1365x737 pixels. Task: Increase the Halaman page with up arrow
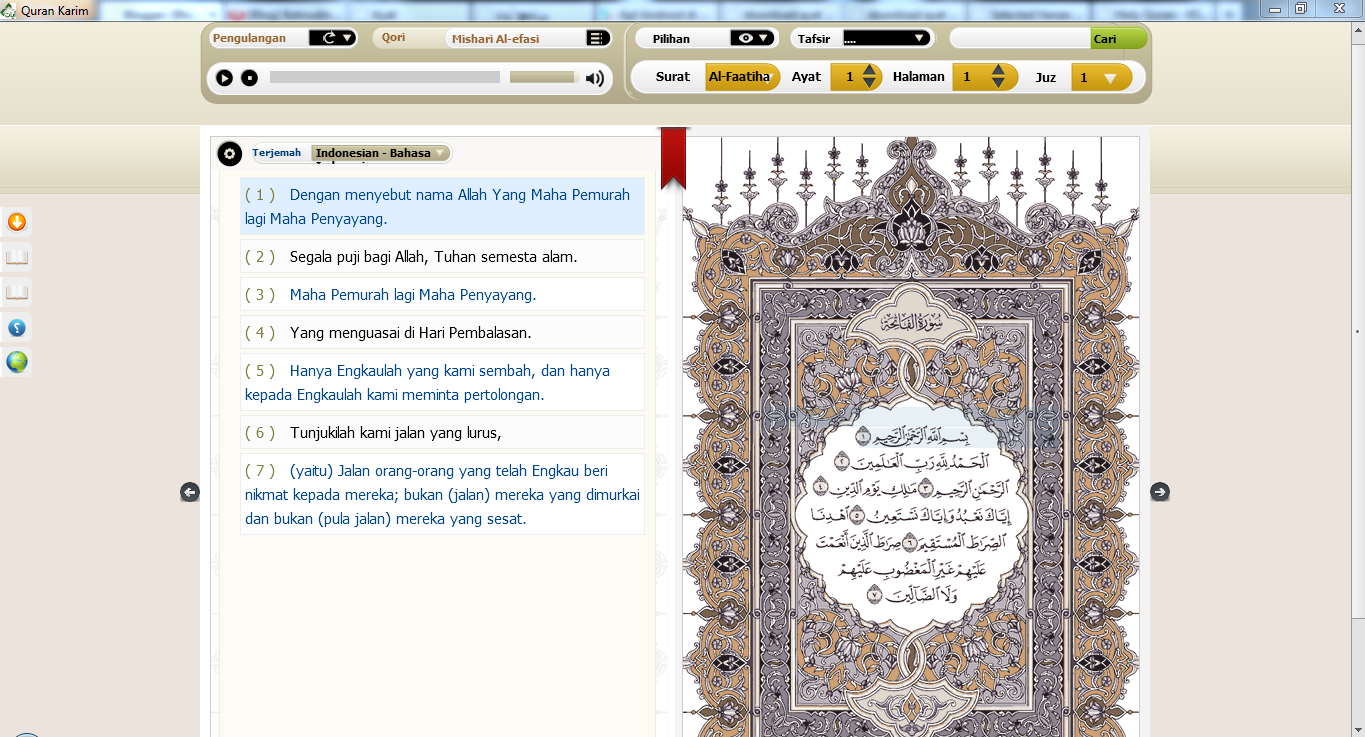(998, 70)
